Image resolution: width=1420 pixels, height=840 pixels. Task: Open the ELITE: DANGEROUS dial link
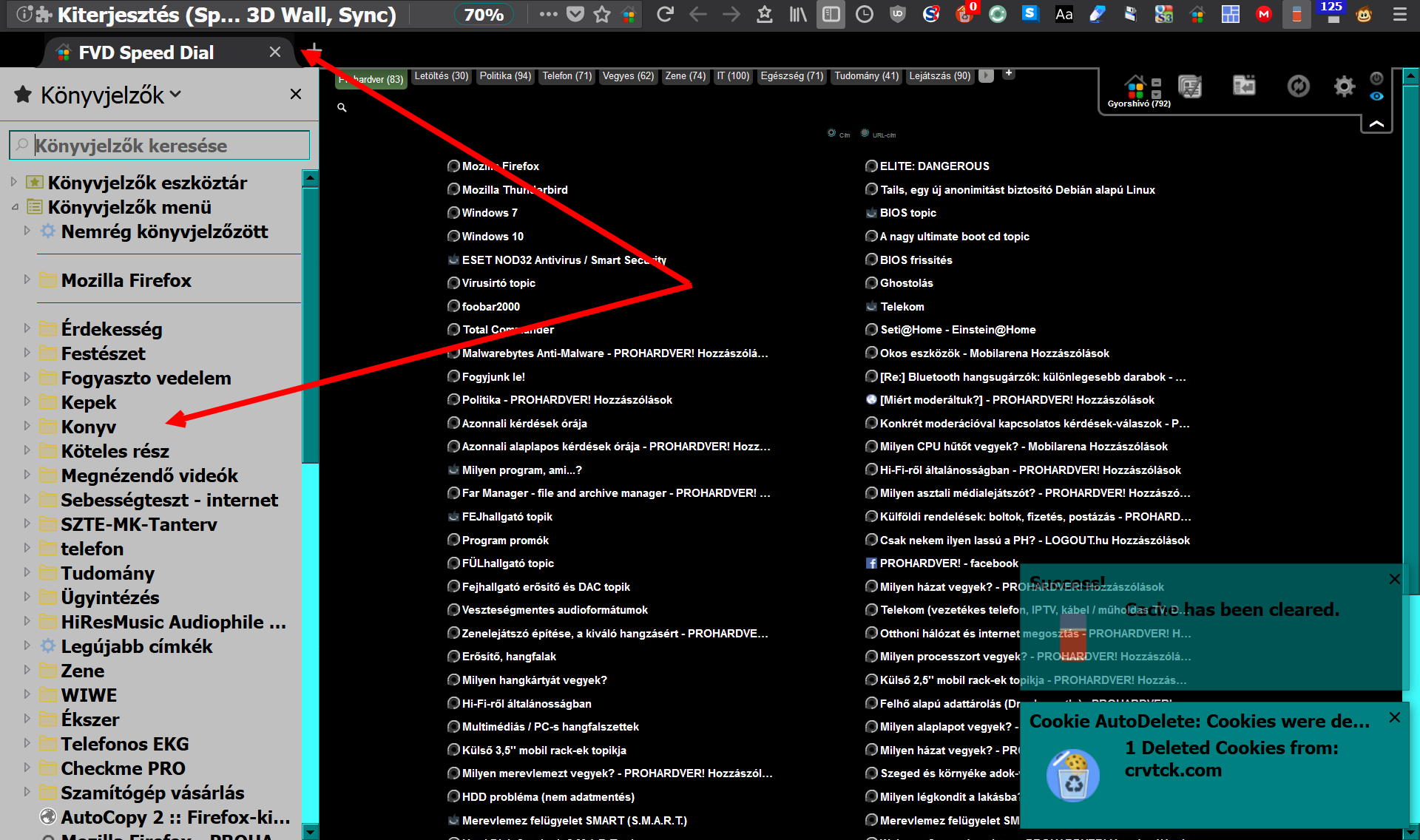coord(934,166)
